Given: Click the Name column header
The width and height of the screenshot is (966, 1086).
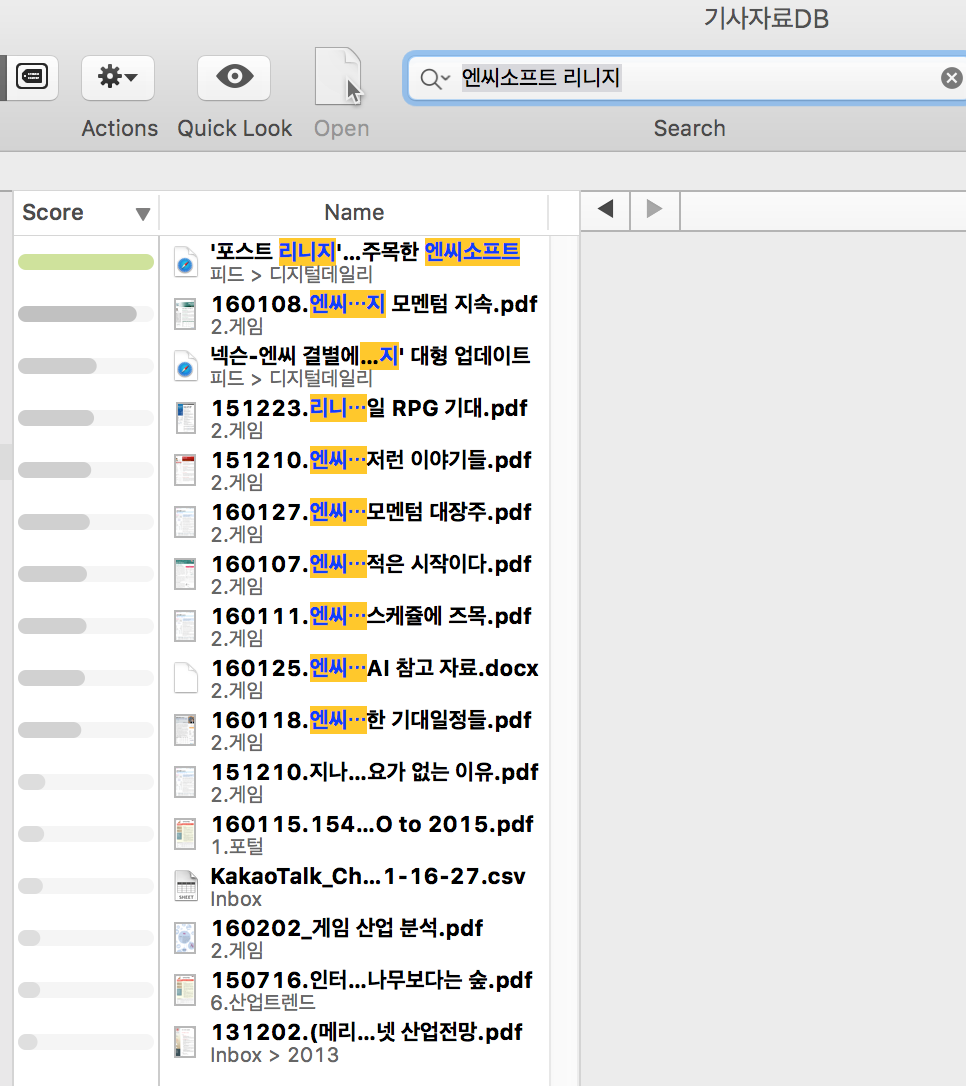Looking at the screenshot, I should 354,212.
